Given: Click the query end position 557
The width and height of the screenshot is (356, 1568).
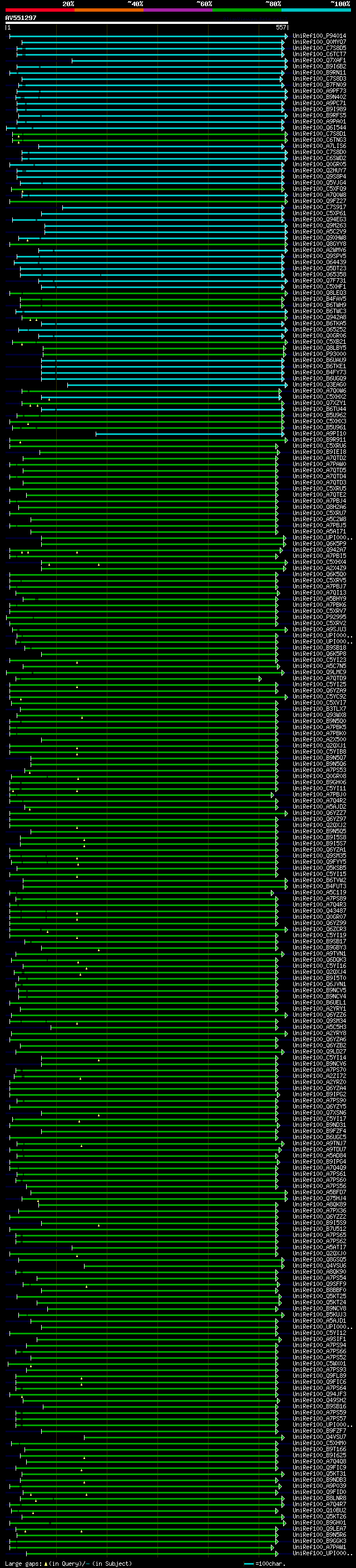Looking at the screenshot, I should [281, 27].
